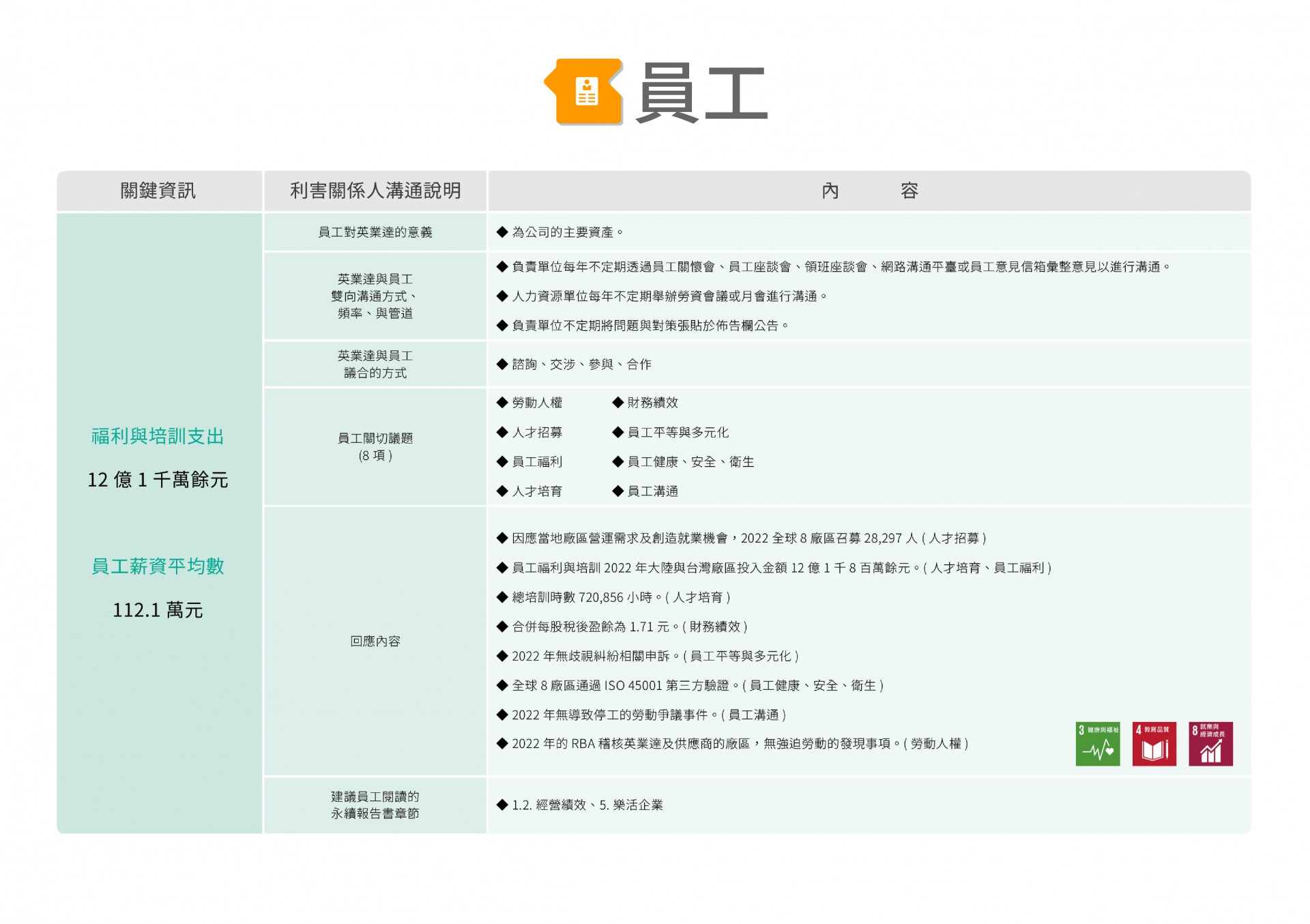Click the value 112.1 萬元
The image size is (1310, 924).
coord(158,609)
